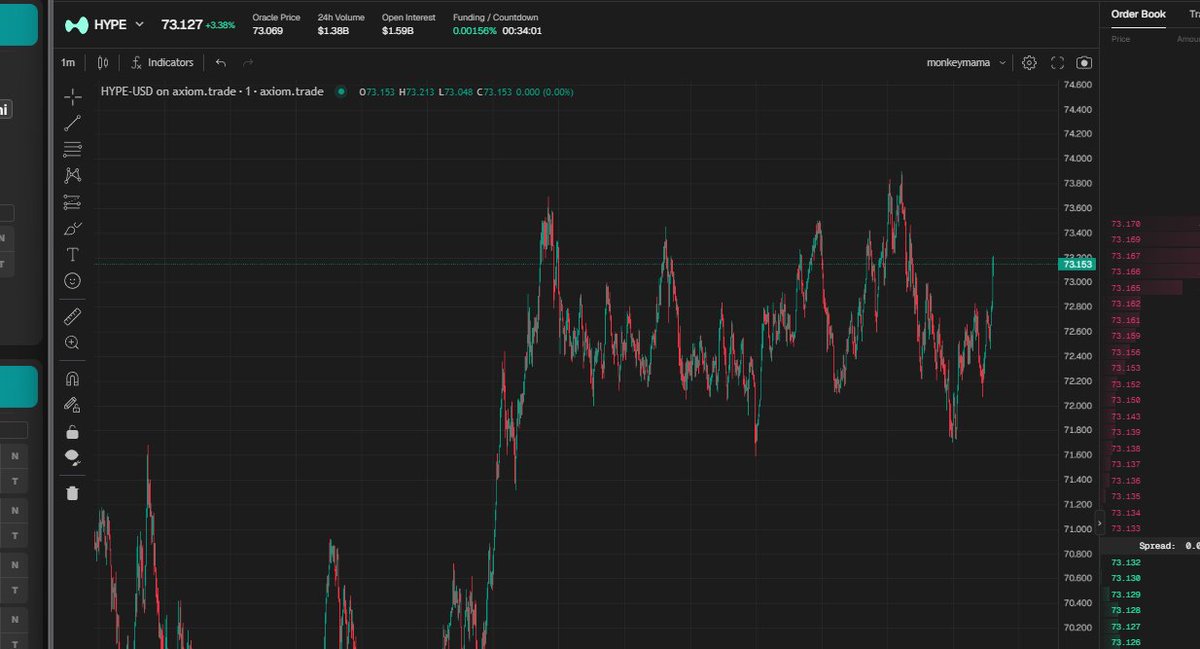Click the 73.127 last price

pos(181,24)
